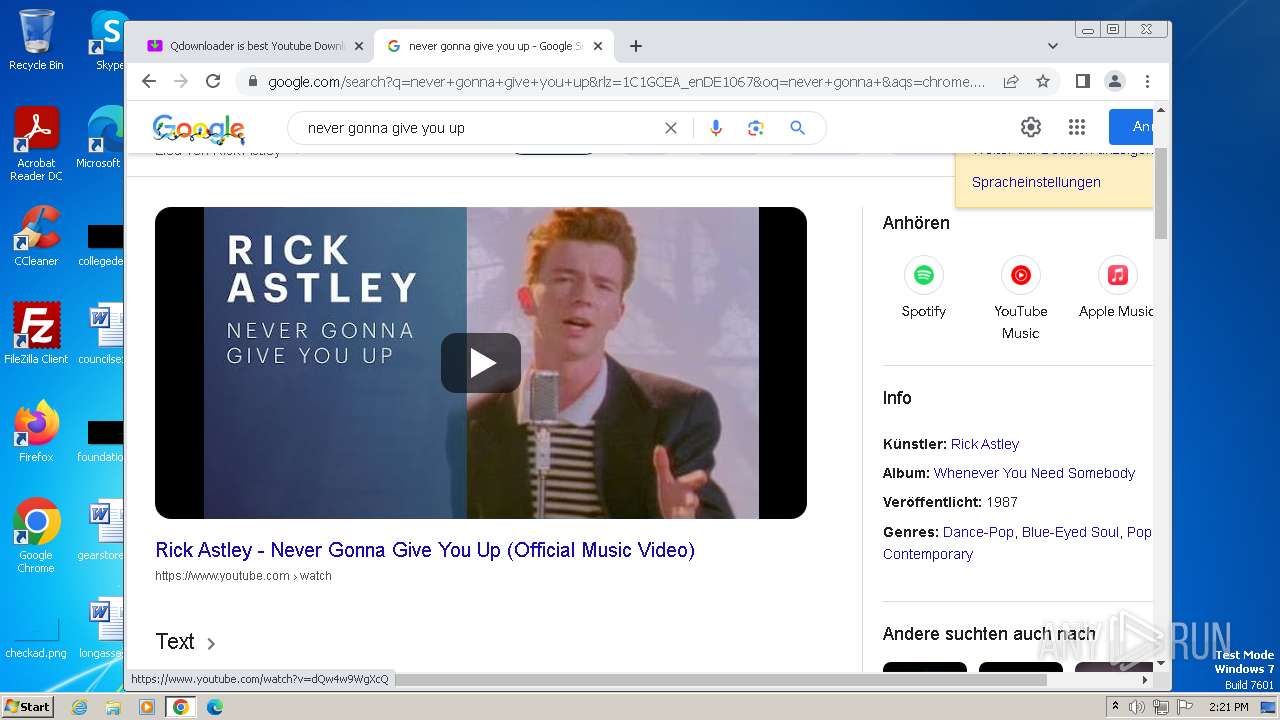Go back to the previous page
The image size is (1280, 720).
click(149, 81)
